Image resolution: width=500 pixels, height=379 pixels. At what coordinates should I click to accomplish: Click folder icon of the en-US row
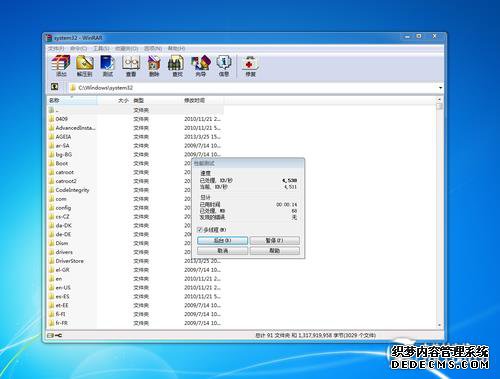point(51,287)
